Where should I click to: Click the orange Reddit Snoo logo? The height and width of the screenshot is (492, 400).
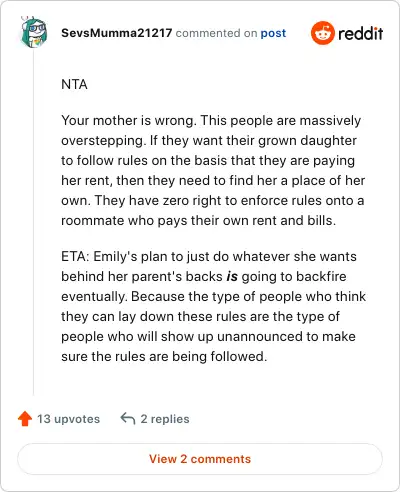tap(322, 33)
